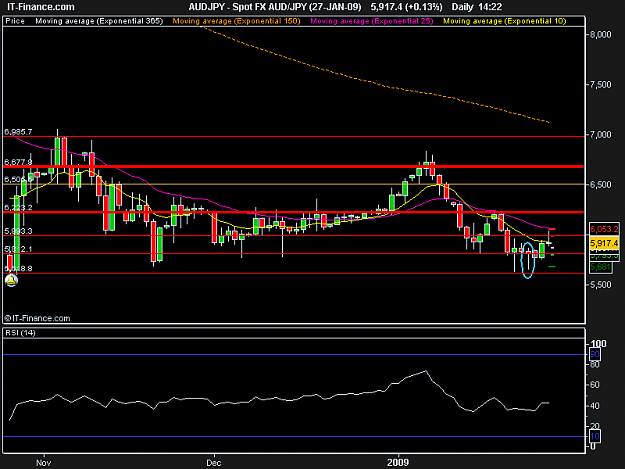Viewport: 625px width, 469px height.
Task: Click the 2009 date axis label
Action: pyautogui.click(x=398, y=463)
